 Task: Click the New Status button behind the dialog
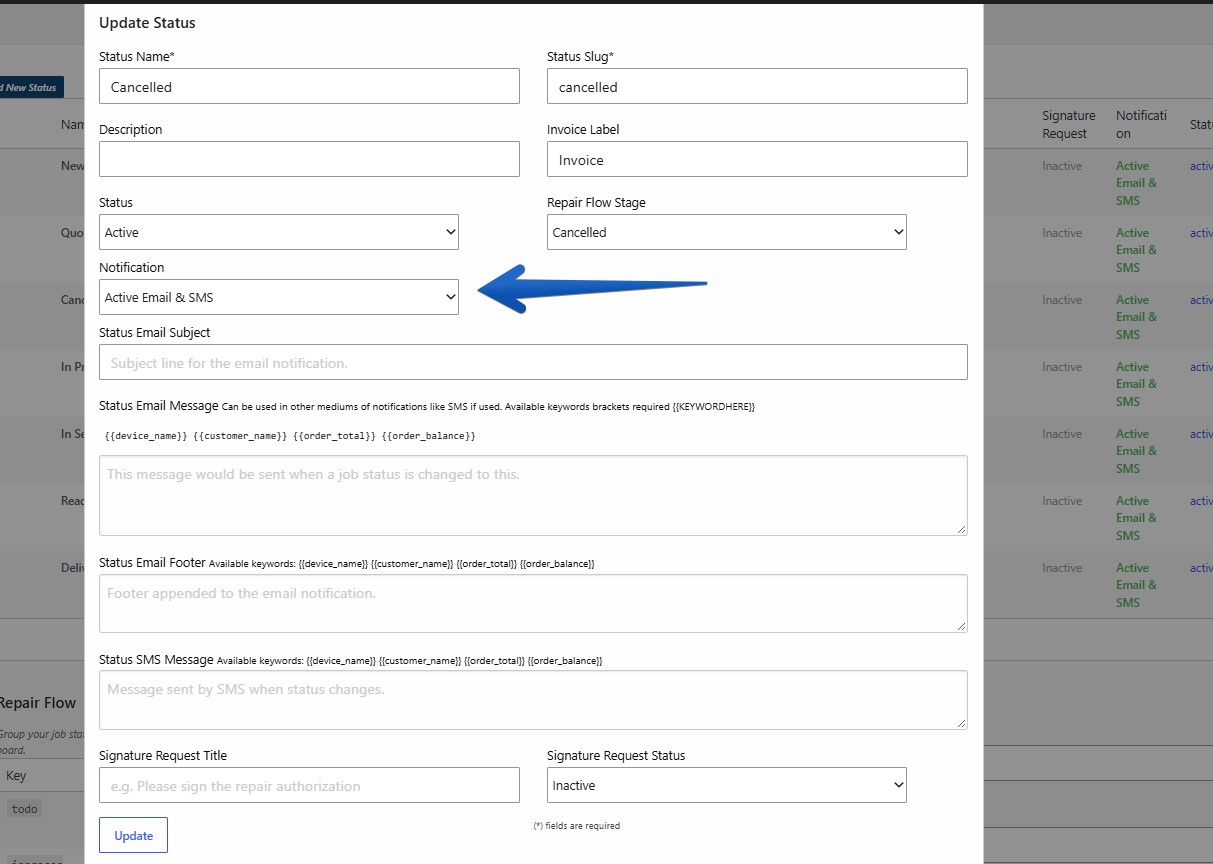point(31,87)
